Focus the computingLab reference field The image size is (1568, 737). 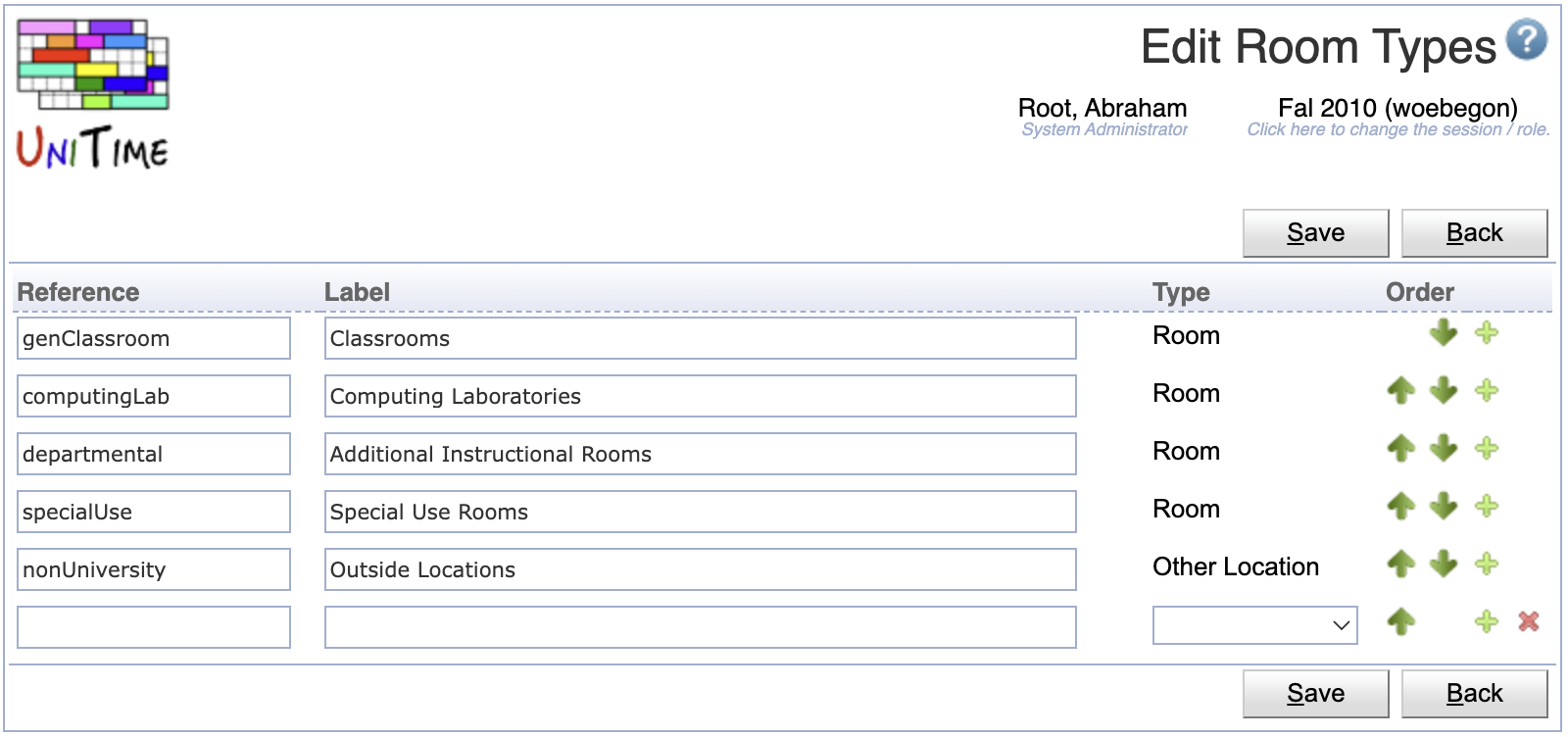154,396
